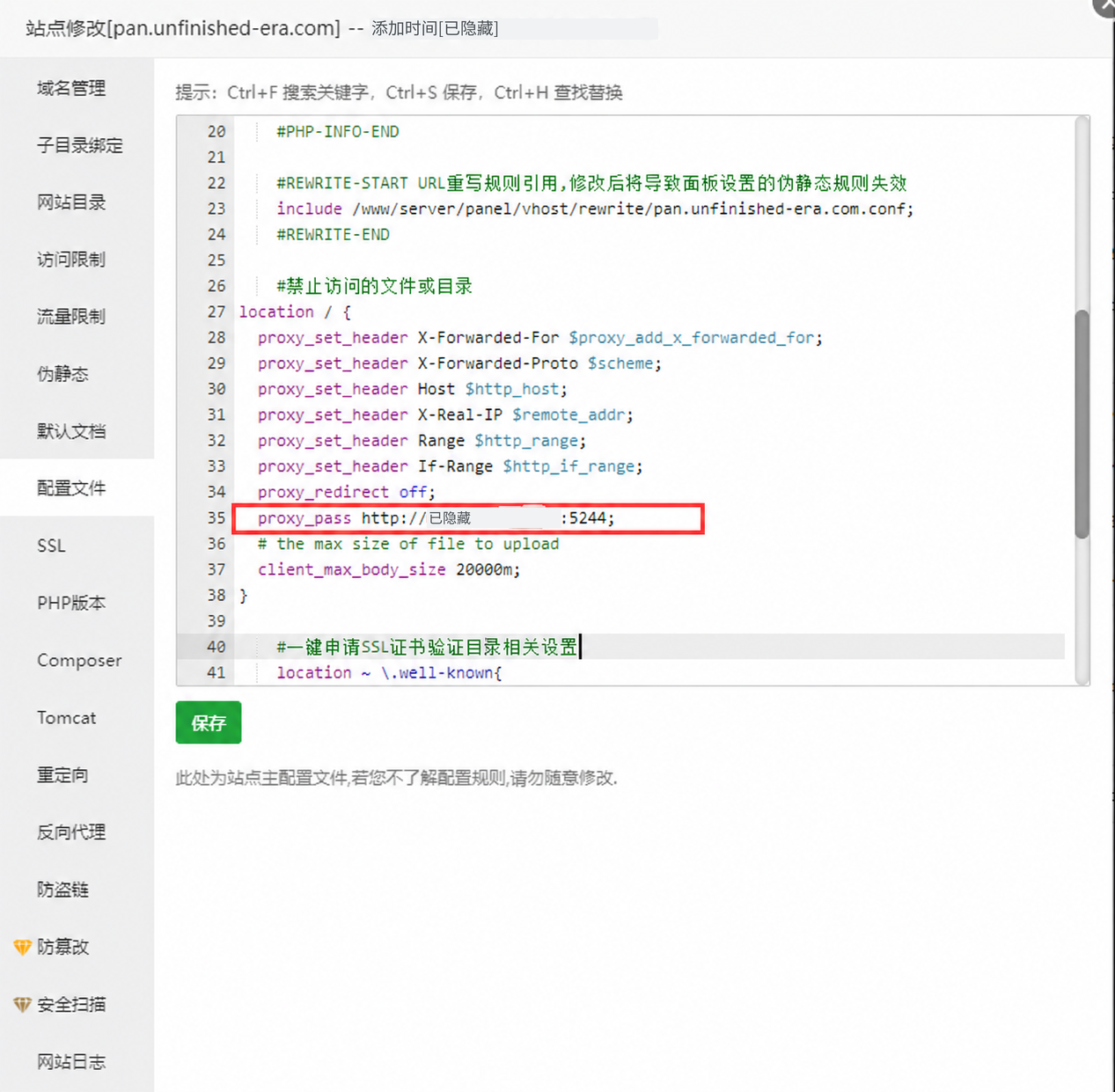The image size is (1115, 1092).
Task: Click the $http_range variable
Action: 526,441
